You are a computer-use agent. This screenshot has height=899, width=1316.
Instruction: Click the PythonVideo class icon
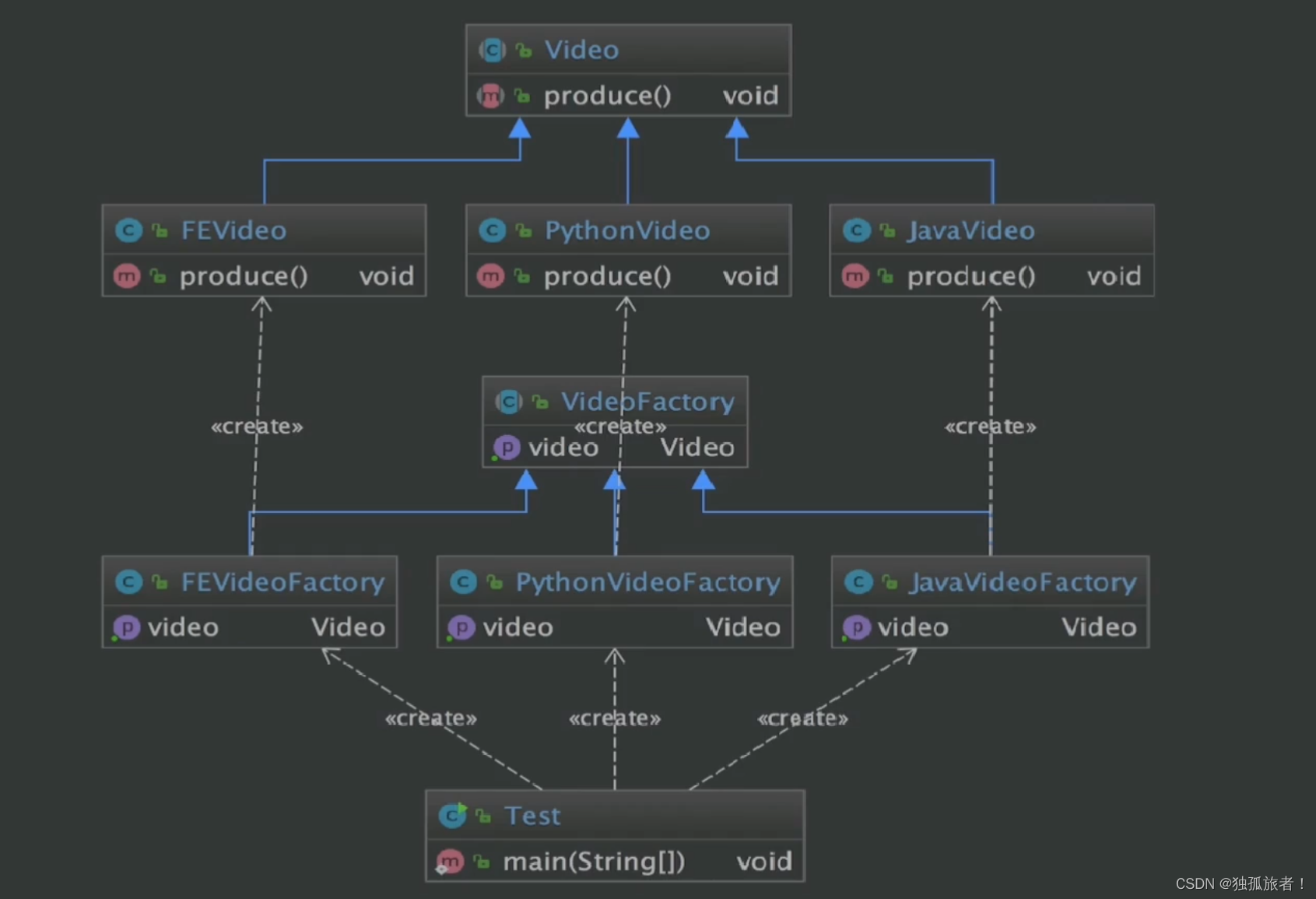click(x=492, y=230)
